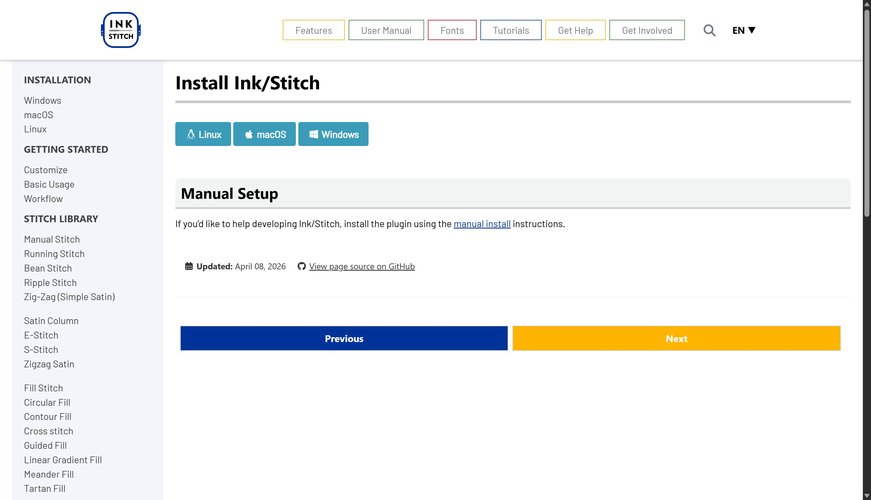Viewport: 871px width, 500px height.
Task: Open the Fonts menu
Action: (452, 30)
